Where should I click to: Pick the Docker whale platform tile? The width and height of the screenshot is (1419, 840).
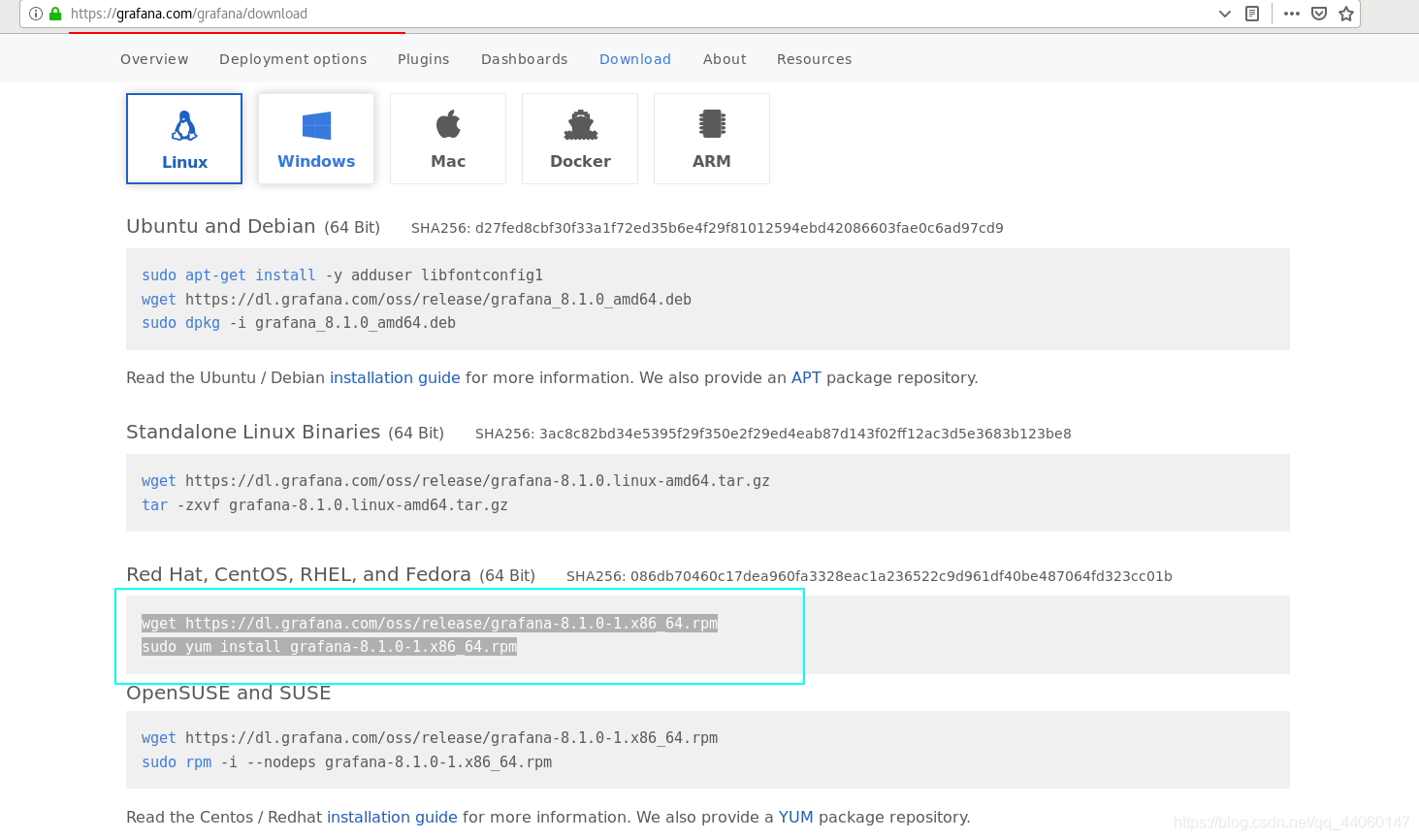point(580,139)
